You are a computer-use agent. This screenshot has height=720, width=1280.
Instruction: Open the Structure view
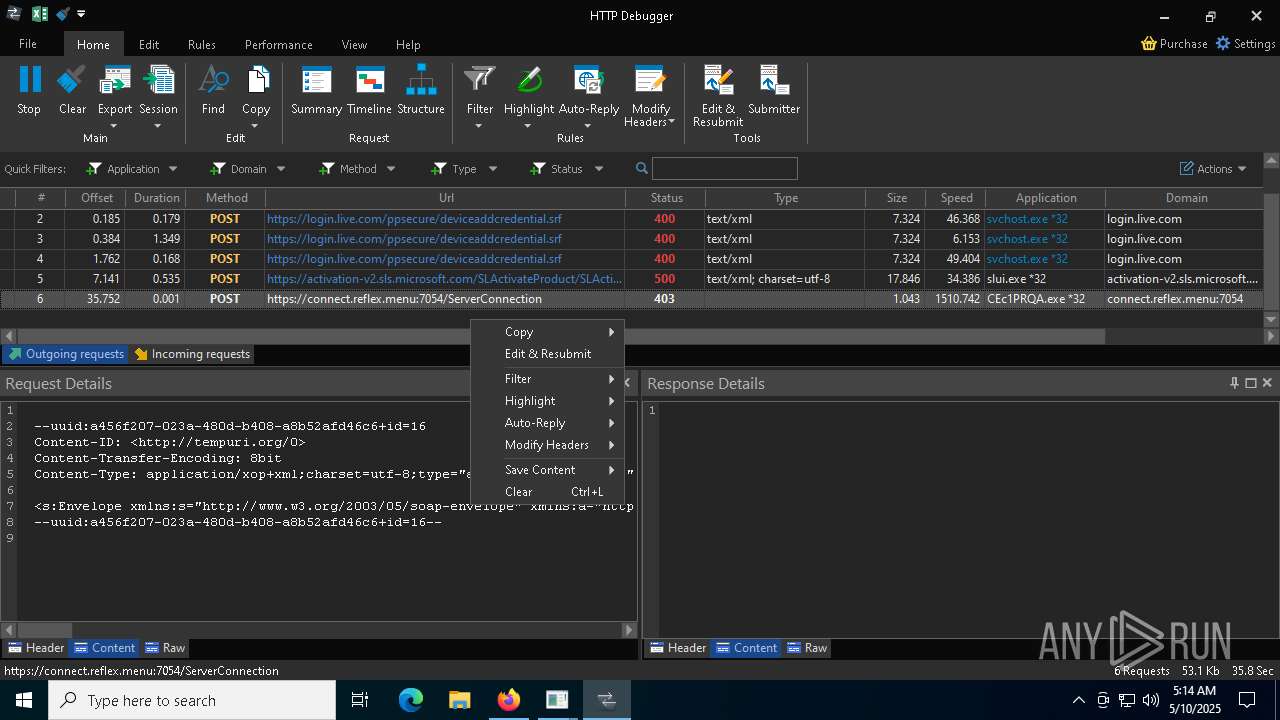click(x=421, y=81)
